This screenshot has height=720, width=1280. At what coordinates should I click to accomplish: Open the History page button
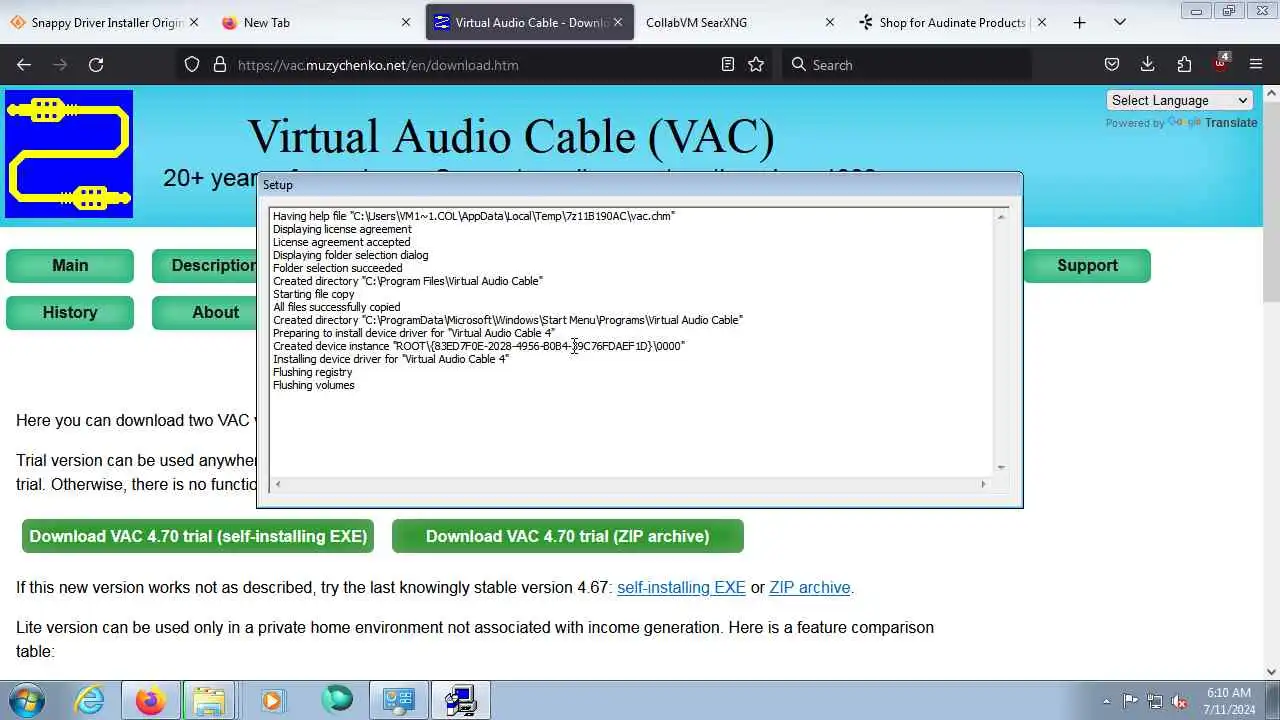70,313
